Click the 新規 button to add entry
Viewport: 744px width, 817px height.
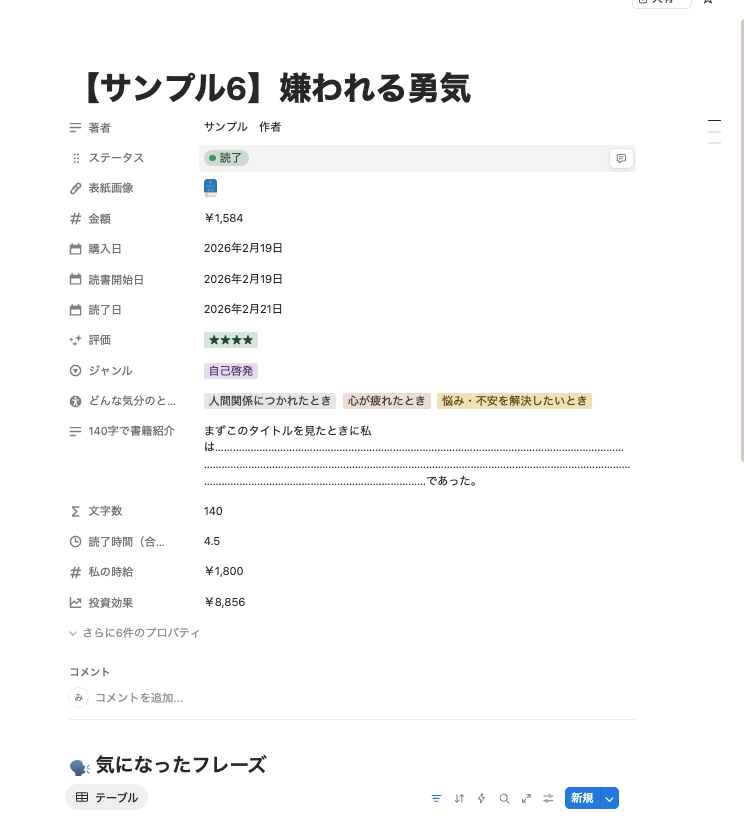(x=581, y=798)
